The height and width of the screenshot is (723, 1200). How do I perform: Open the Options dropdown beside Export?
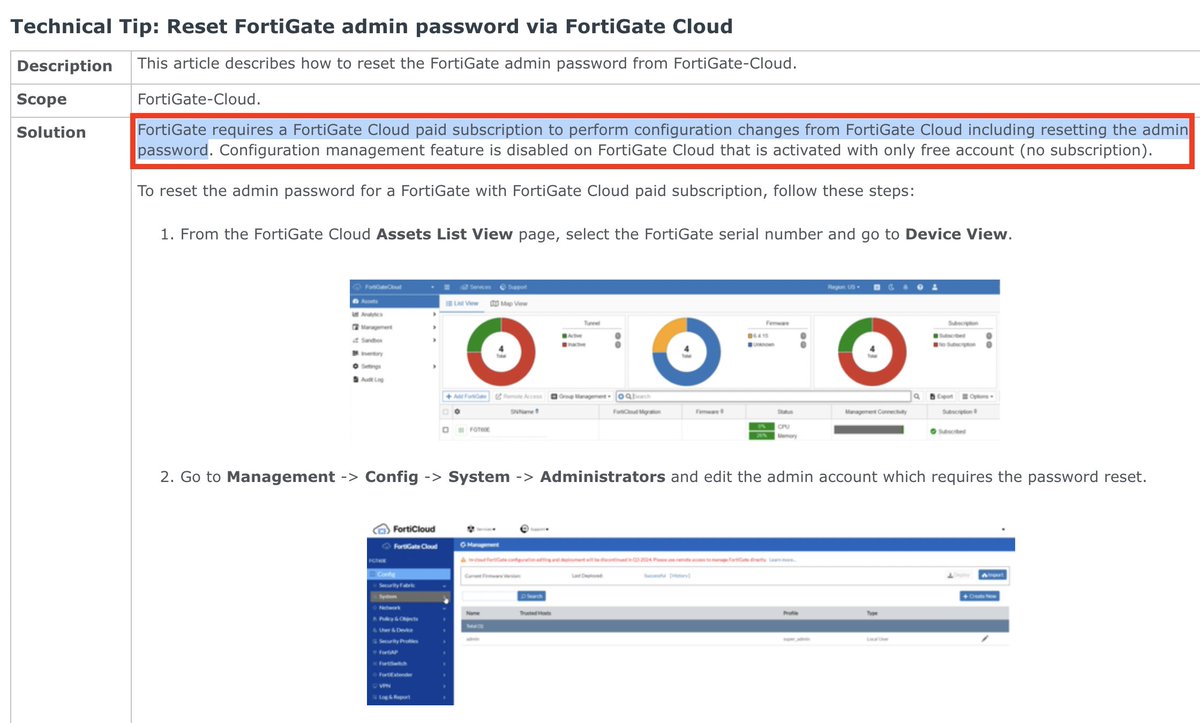click(x=978, y=397)
